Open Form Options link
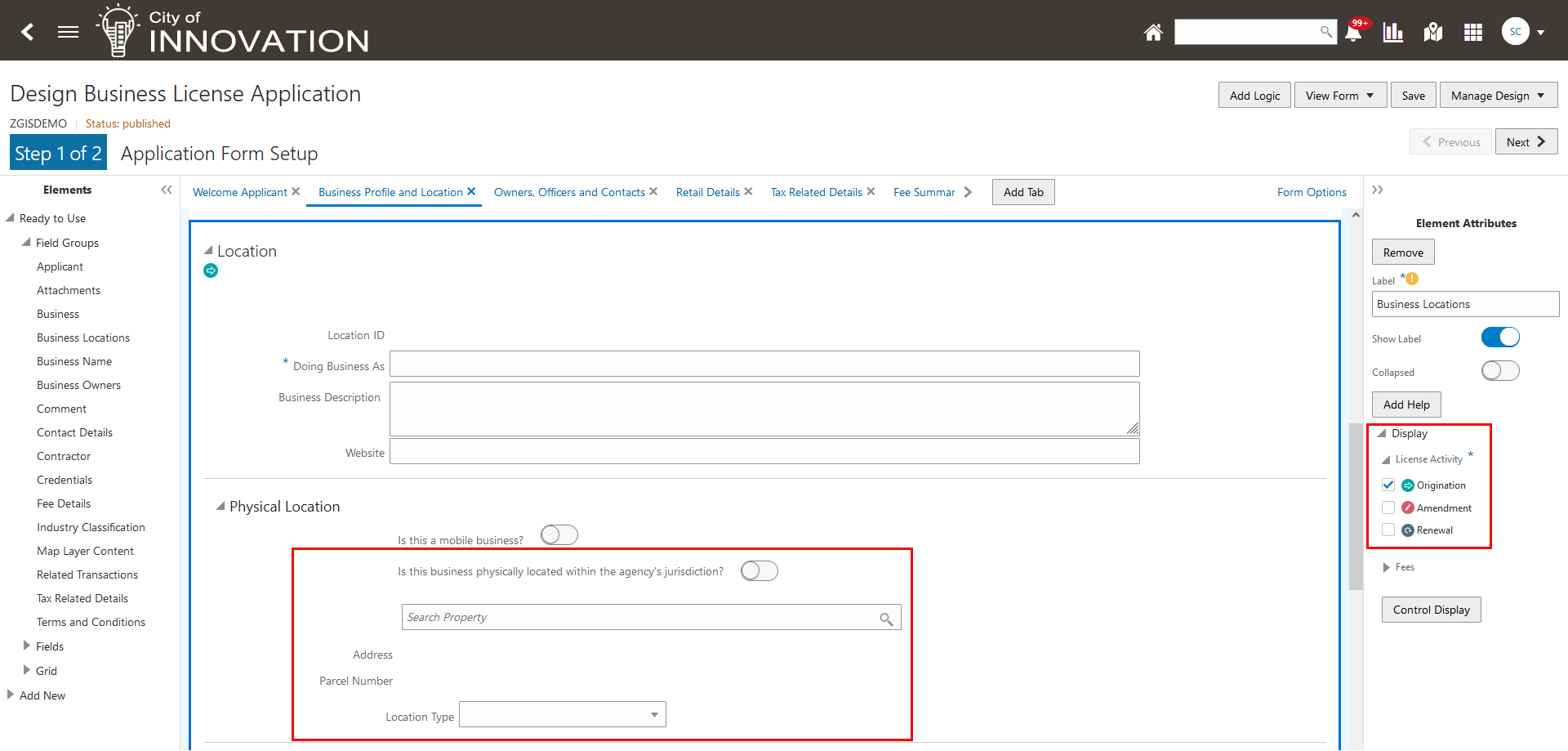The image size is (1568, 751). [x=1312, y=192]
